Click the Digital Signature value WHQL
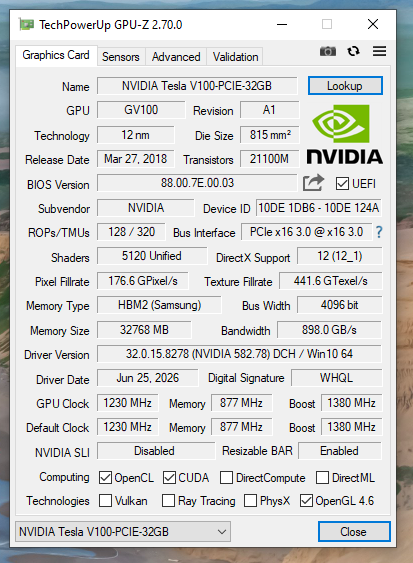Image resolution: width=413 pixels, height=563 pixels. tap(337, 378)
